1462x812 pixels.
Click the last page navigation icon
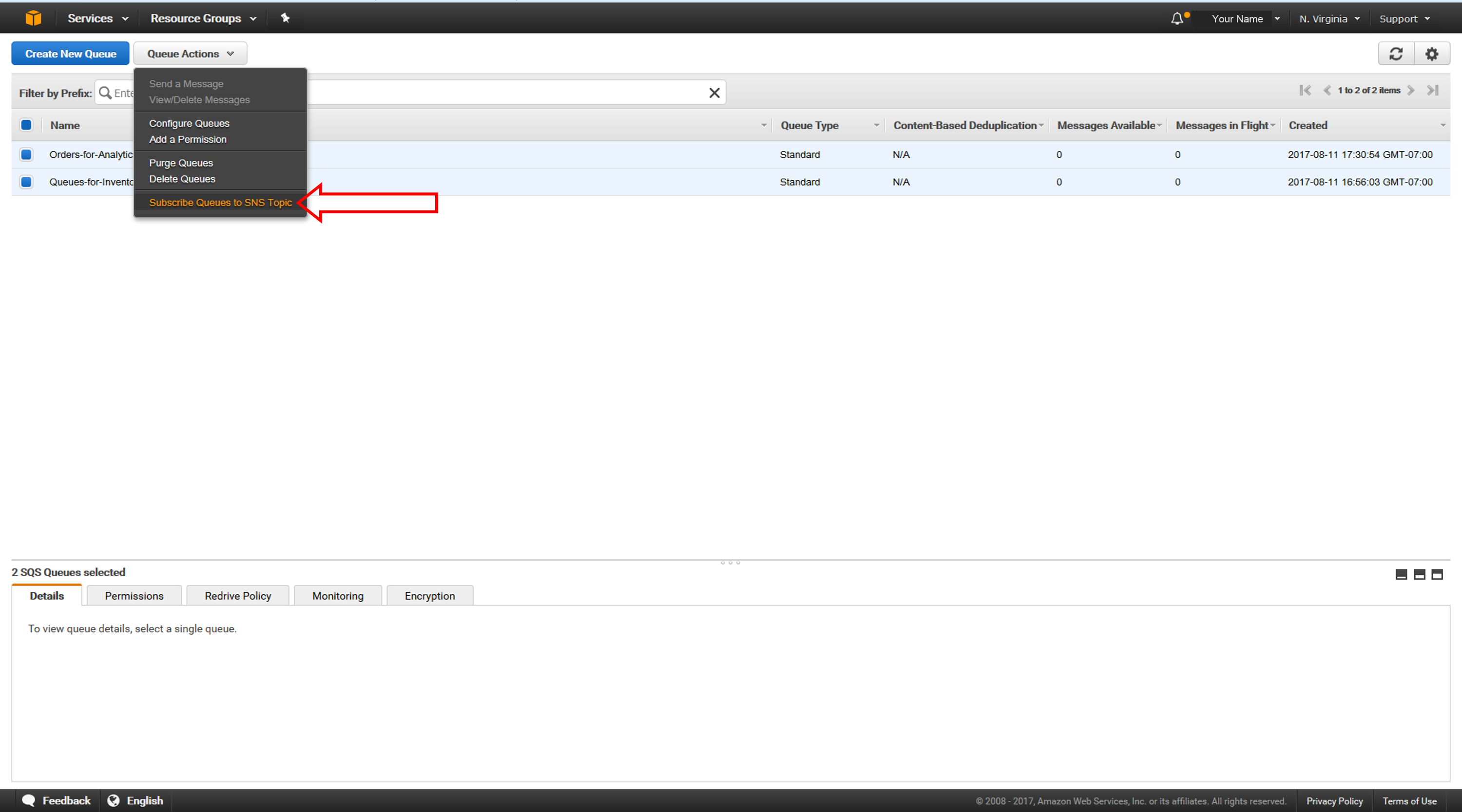1437,90
